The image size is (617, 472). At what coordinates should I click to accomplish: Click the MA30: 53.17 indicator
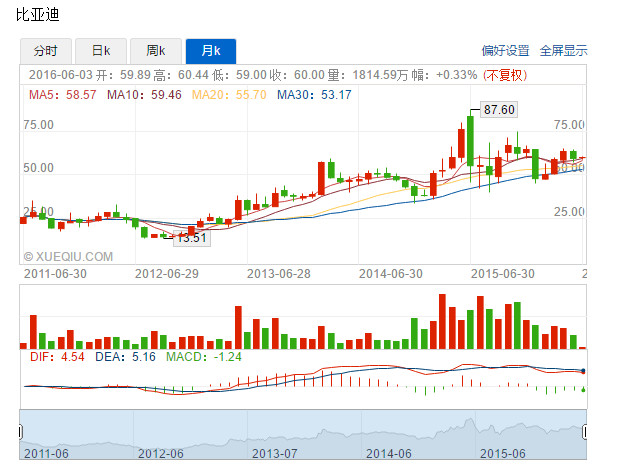314,95
